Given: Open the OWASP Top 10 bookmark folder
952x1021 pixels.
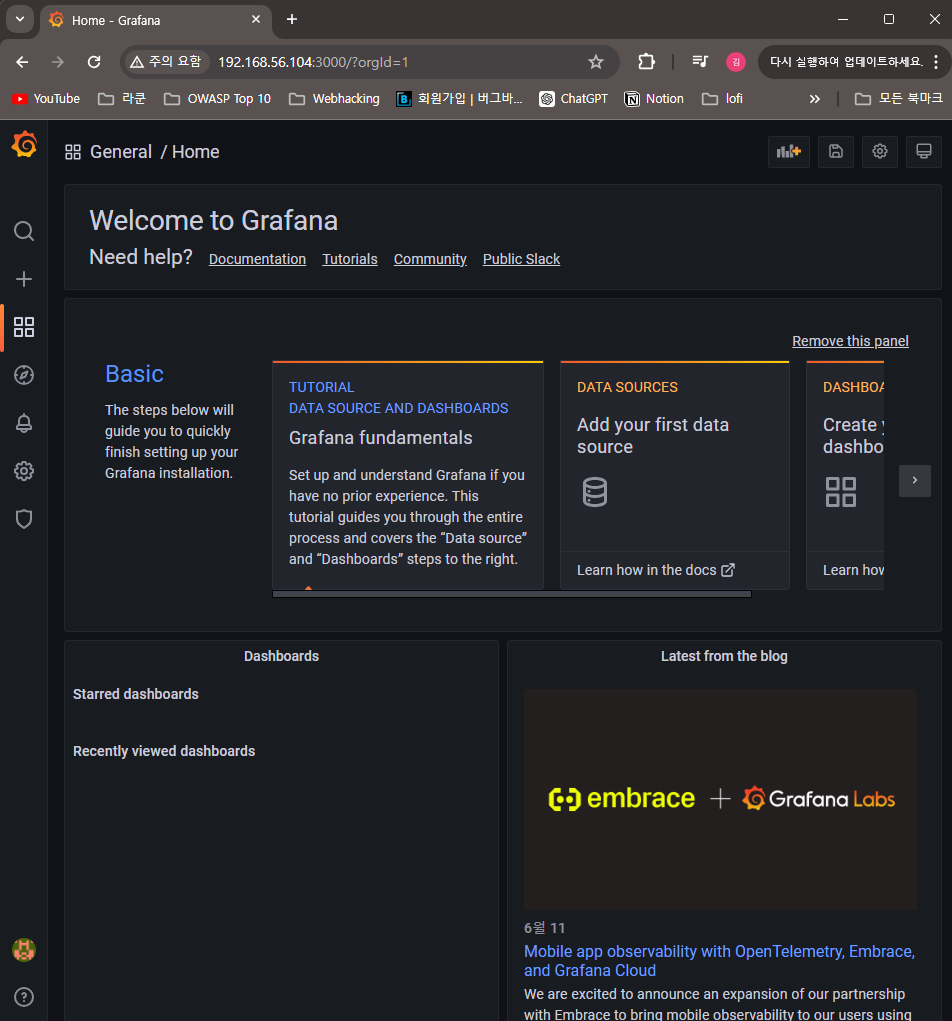Looking at the screenshot, I should tap(217, 99).
